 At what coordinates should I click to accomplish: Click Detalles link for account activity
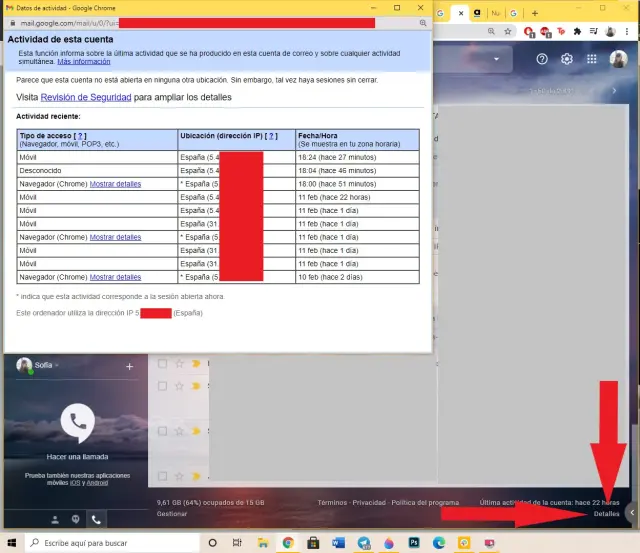click(x=606, y=513)
